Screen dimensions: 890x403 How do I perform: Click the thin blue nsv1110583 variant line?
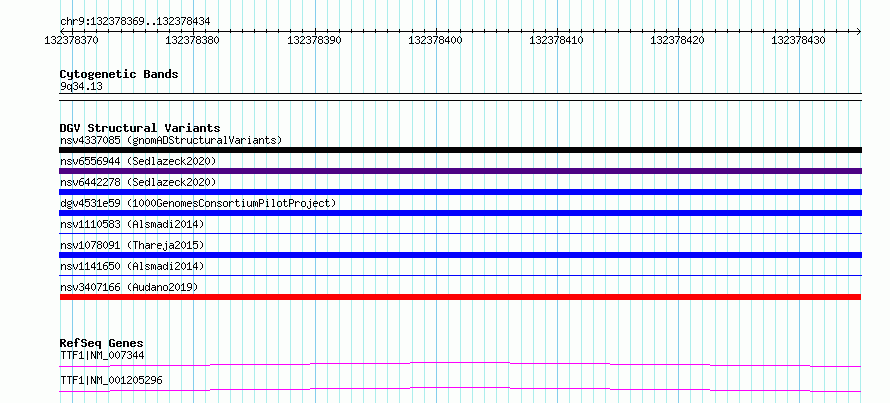[460, 233]
